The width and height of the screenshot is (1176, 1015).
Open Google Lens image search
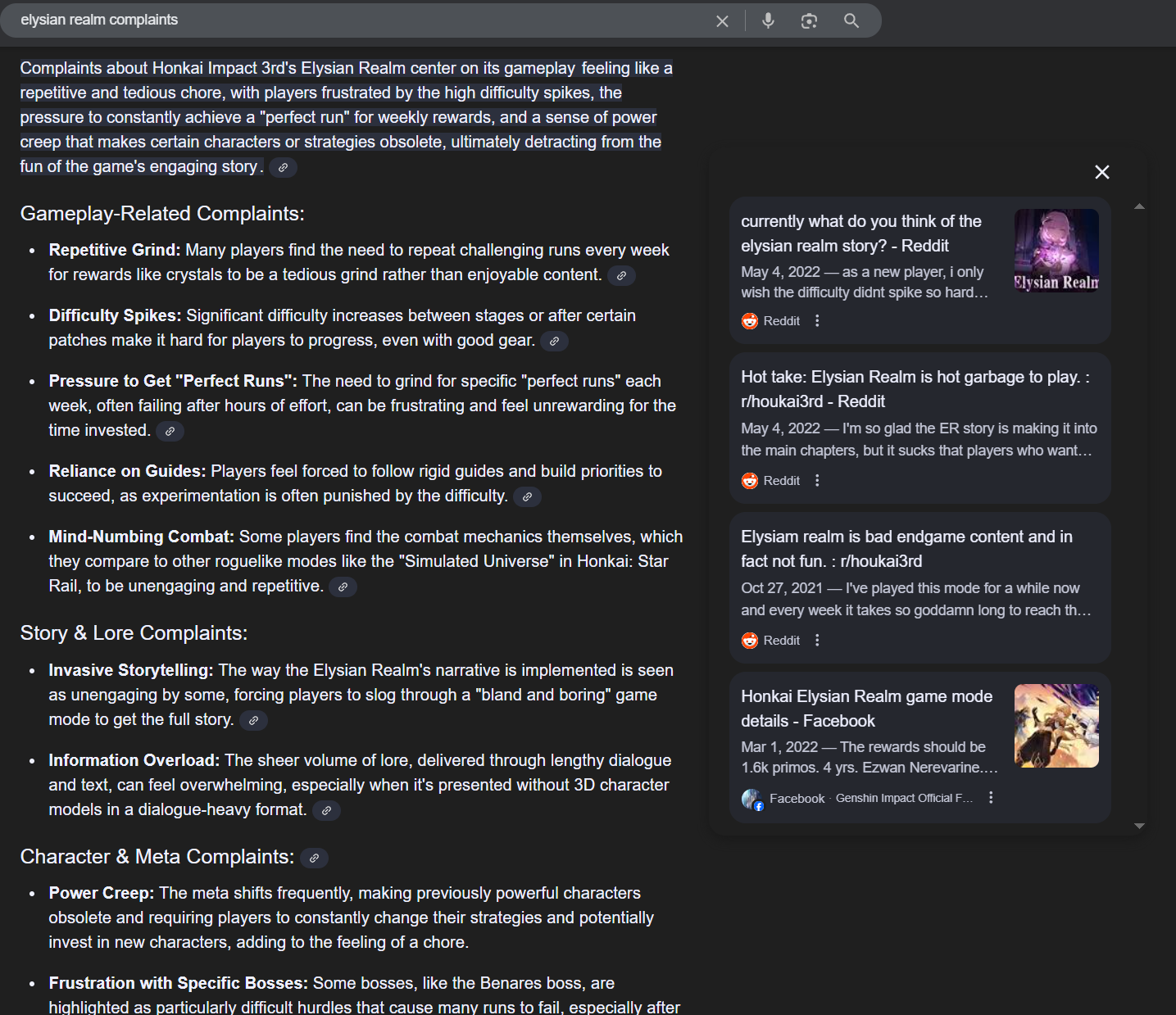[x=809, y=20]
